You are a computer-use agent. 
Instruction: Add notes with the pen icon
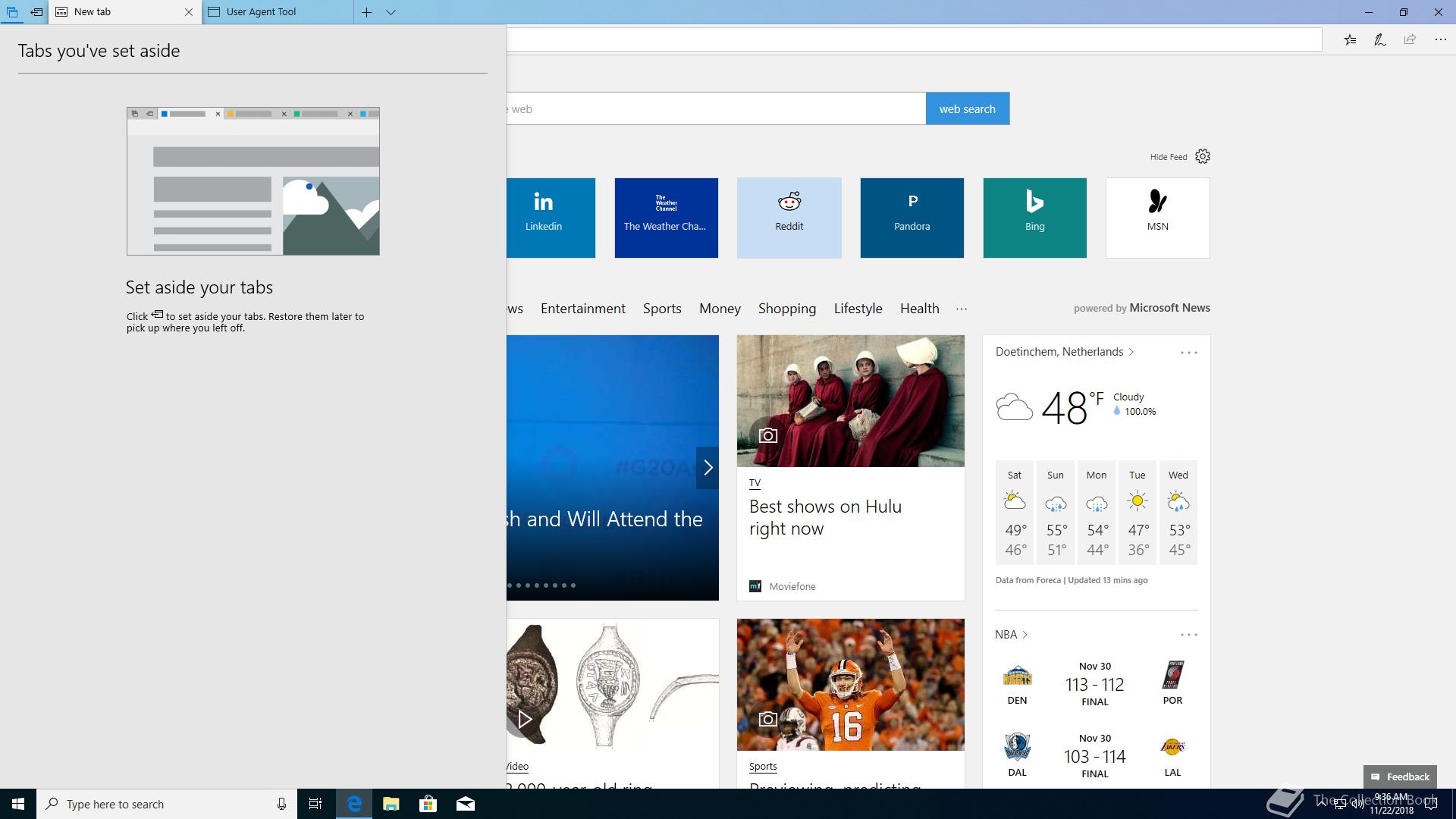click(x=1380, y=39)
